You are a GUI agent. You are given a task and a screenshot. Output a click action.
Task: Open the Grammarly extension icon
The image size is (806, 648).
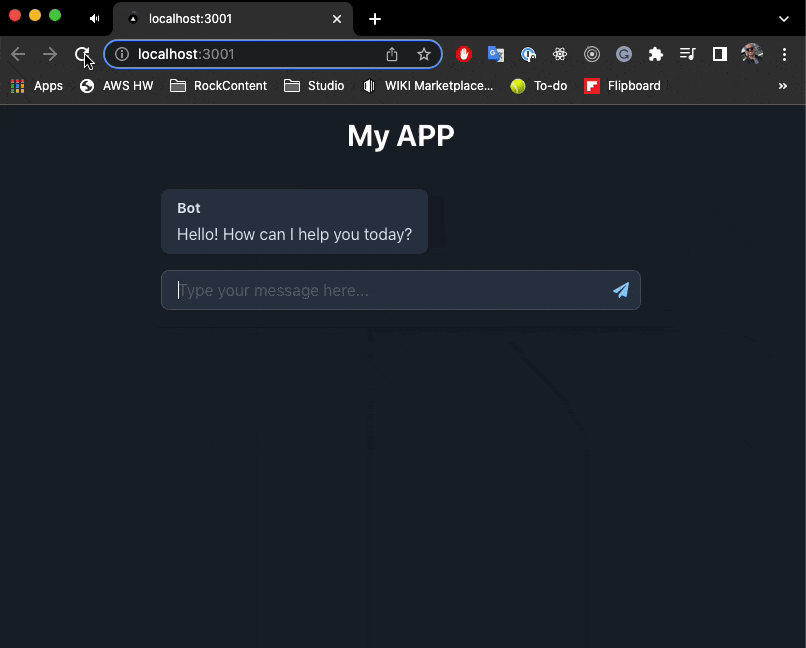[x=624, y=54]
